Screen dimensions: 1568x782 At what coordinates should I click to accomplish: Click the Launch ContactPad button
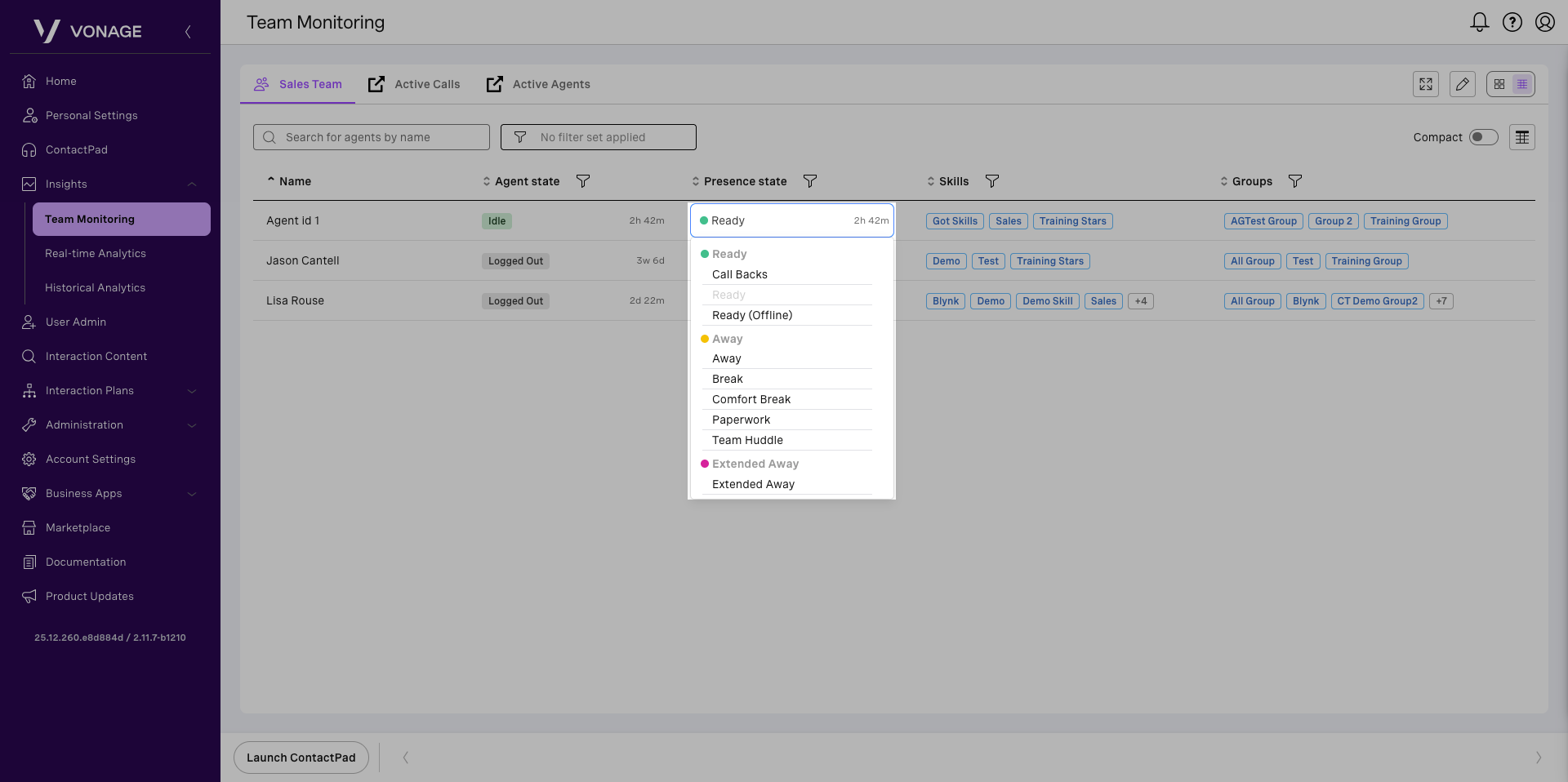tap(301, 758)
